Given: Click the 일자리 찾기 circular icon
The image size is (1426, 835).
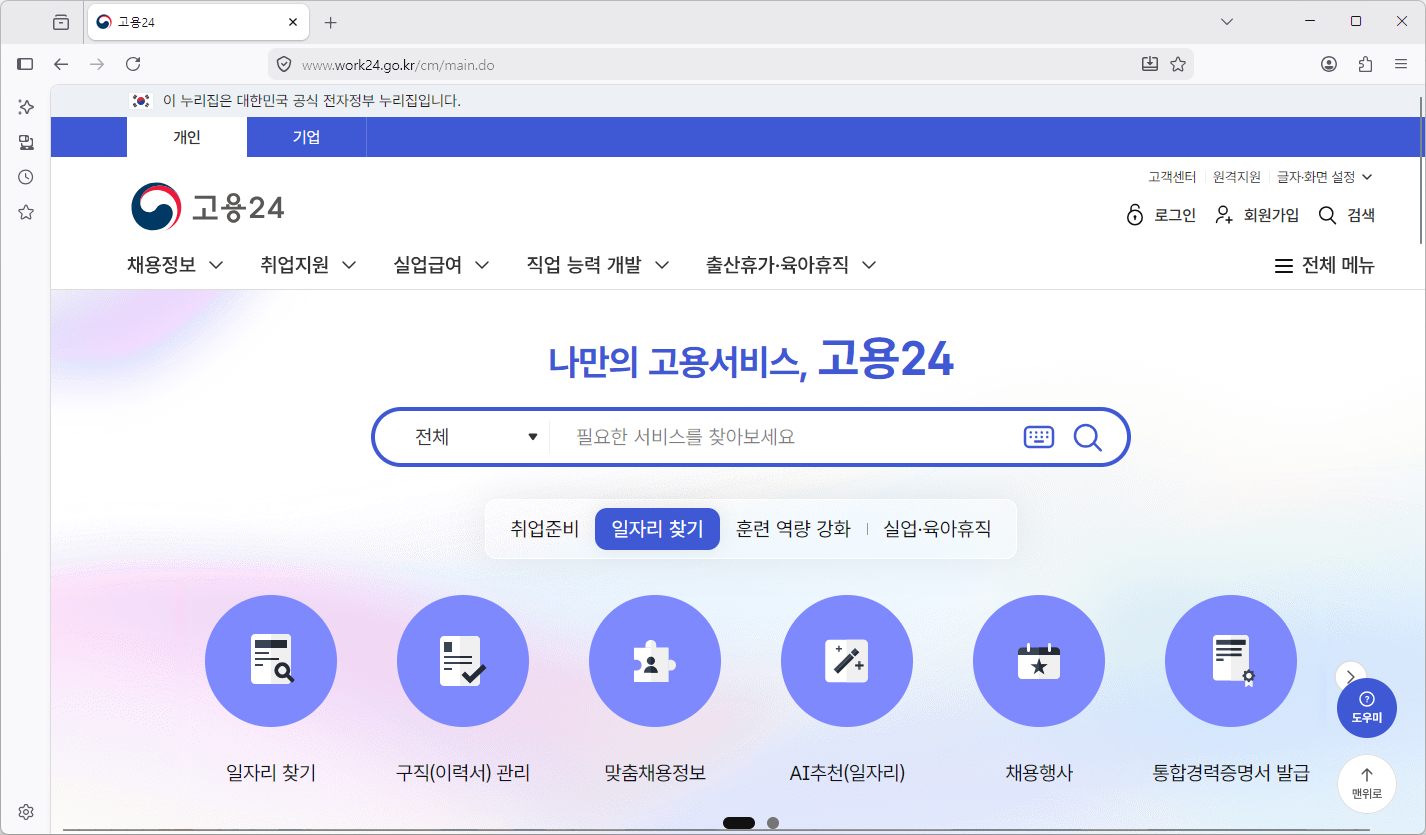Looking at the screenshot, I should 271,660.
